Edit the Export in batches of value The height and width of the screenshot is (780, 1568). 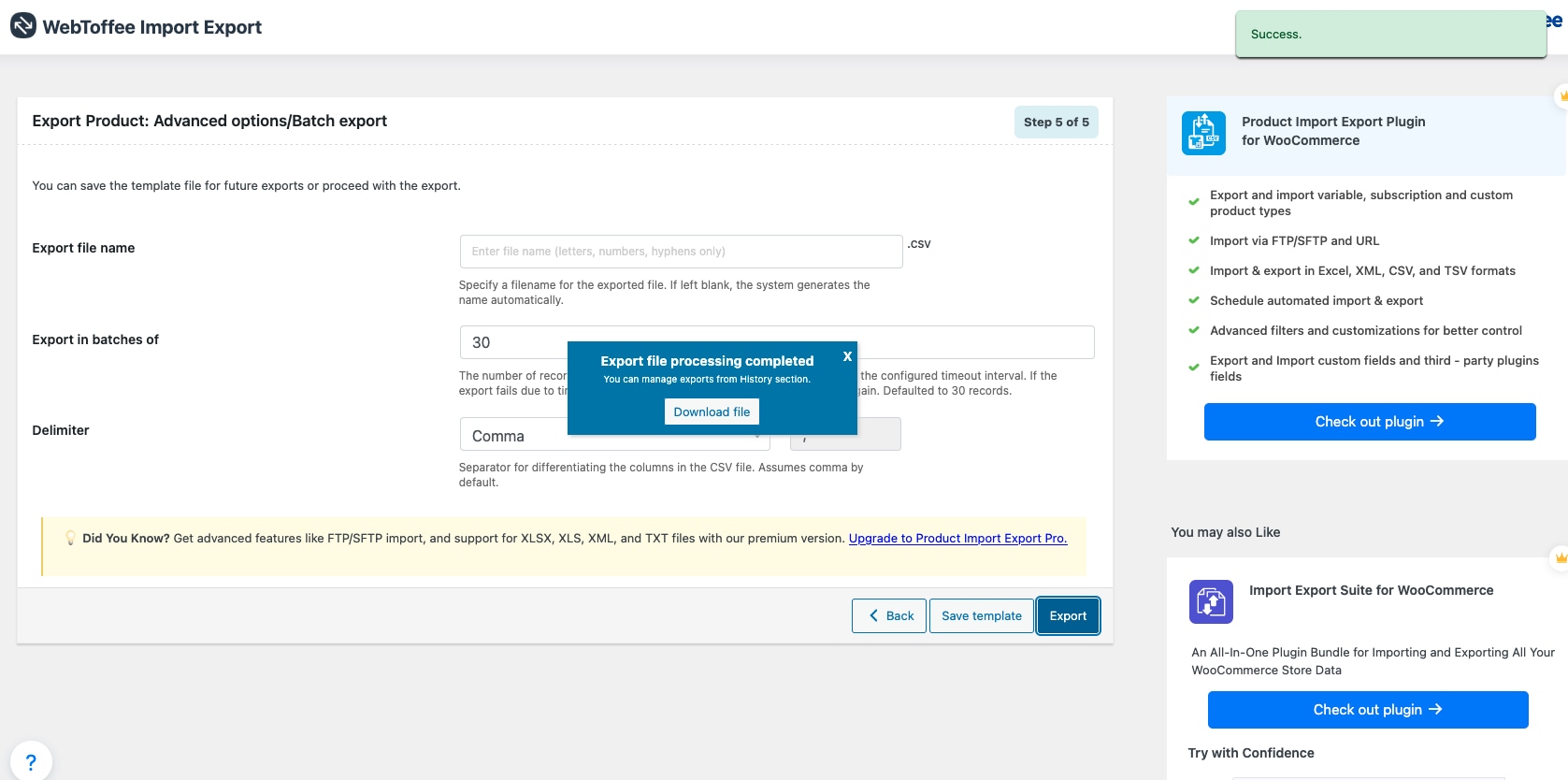click(x=777, y=342)
